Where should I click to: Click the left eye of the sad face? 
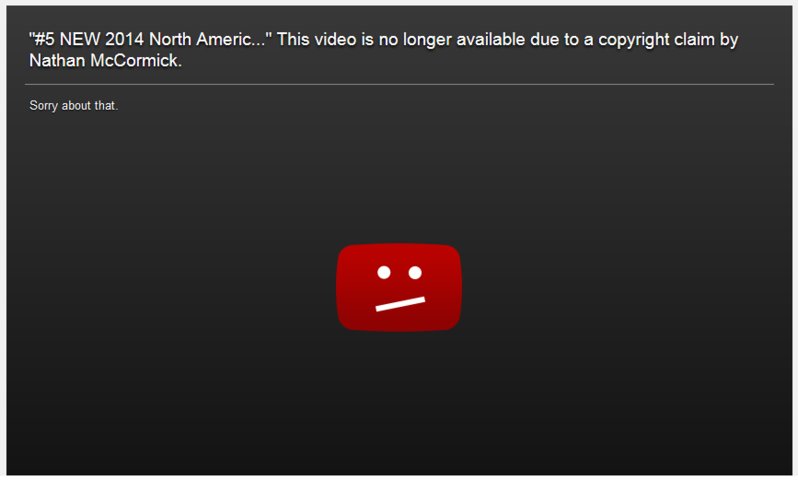pyautogui.click(x=384, y=272)
